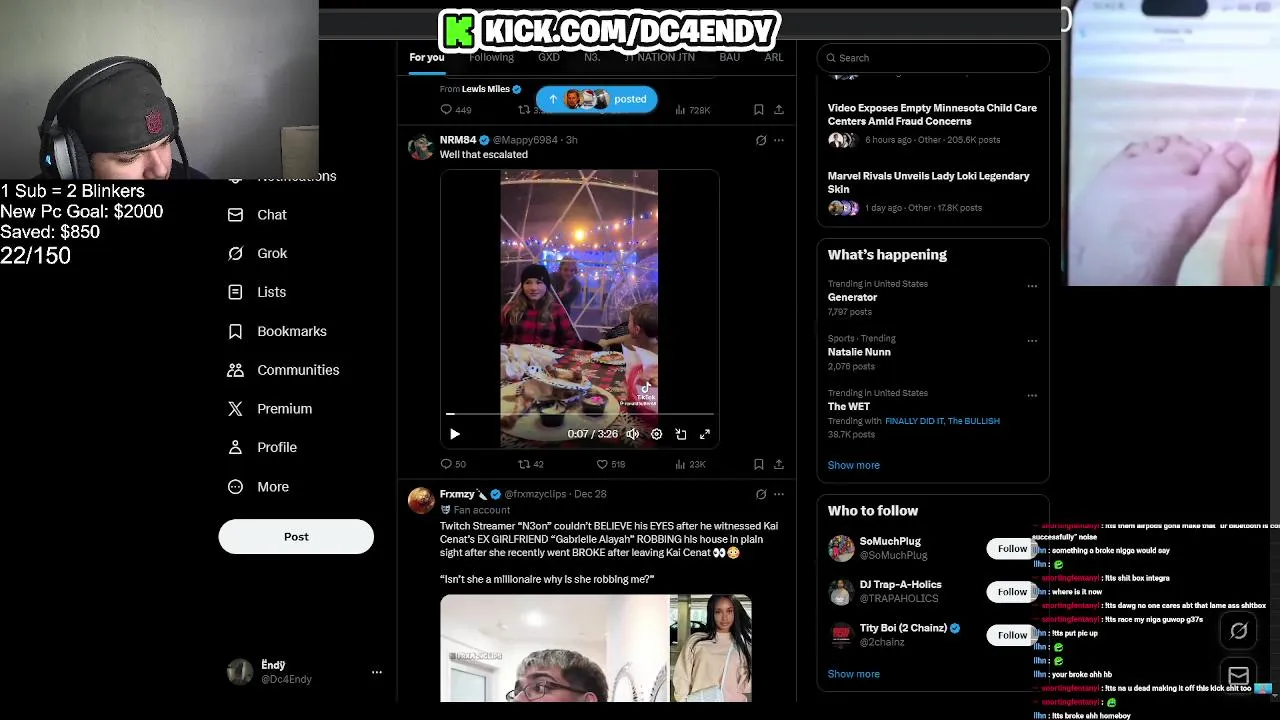Select the GXD tab
The height and width of the screenshot is (720, 1280).
pos(549,57)
